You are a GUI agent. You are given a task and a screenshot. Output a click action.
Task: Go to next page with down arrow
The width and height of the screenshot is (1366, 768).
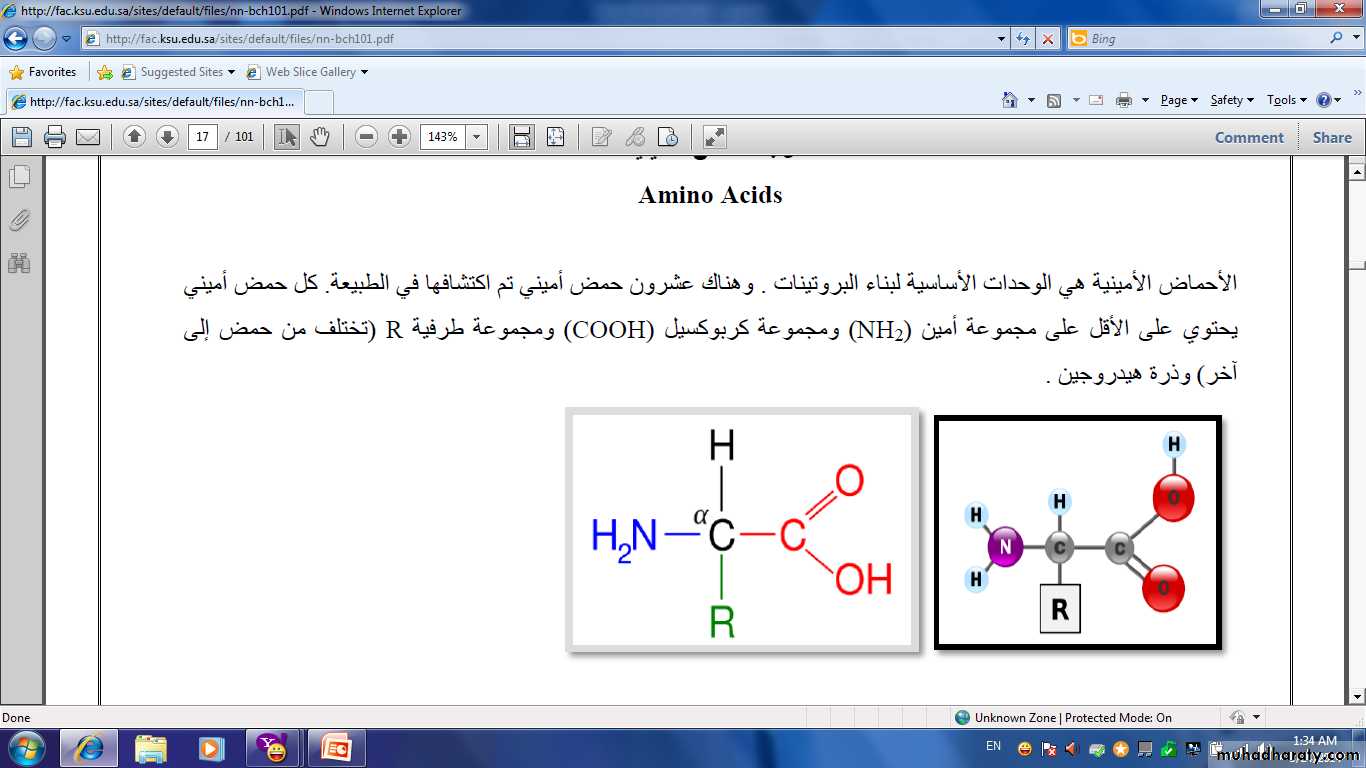coord(167,137)
